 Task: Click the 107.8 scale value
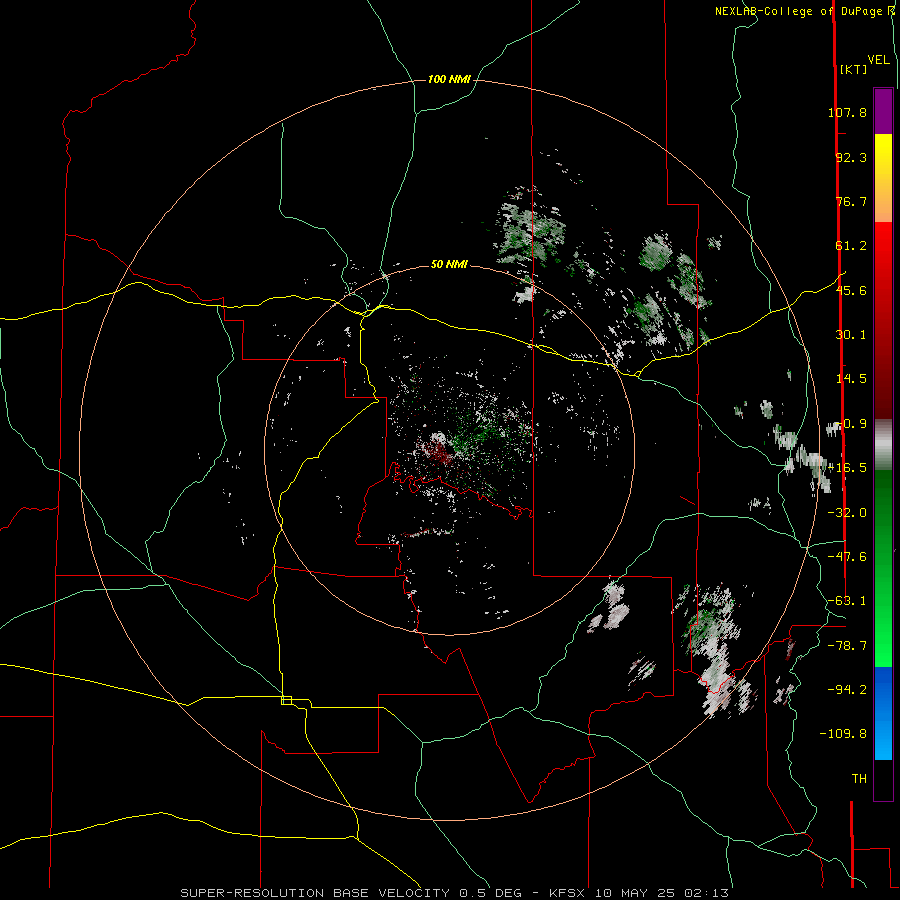[847, 112]
